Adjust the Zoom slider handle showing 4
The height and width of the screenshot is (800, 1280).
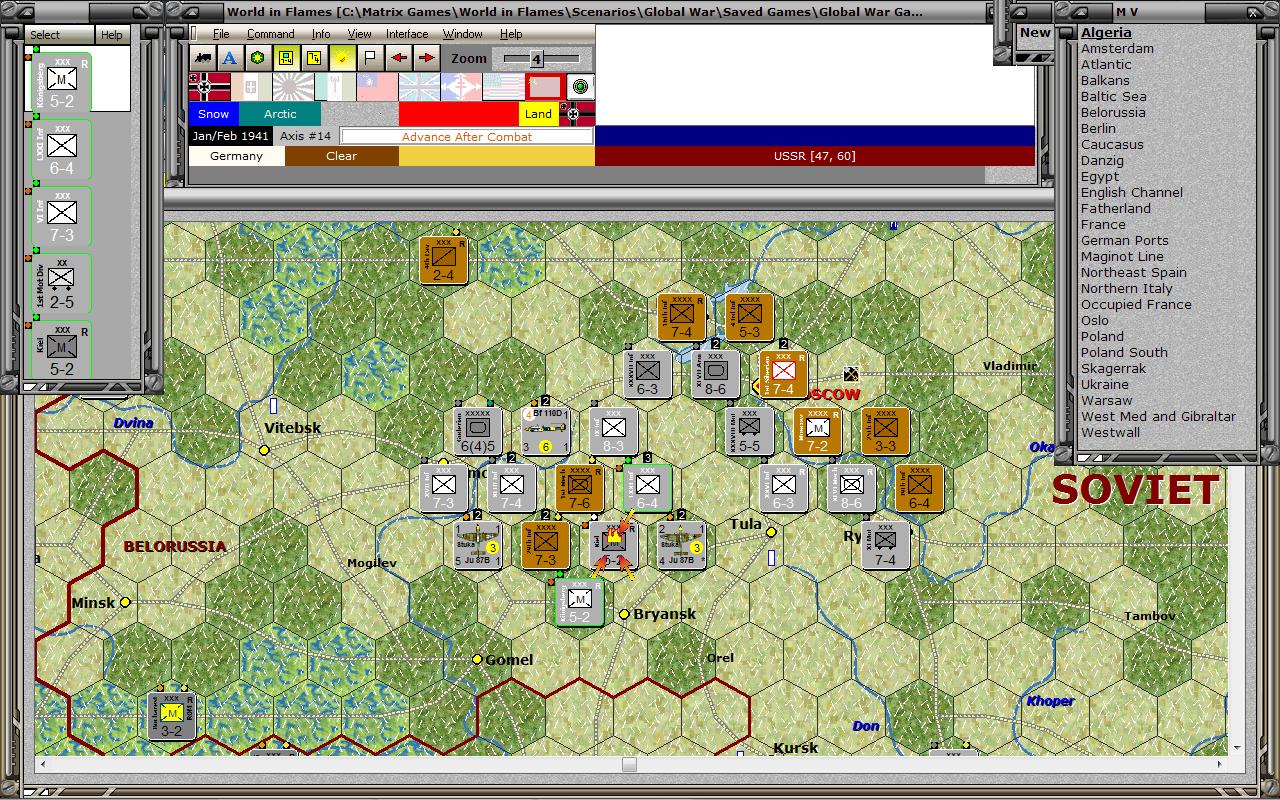point(535,59)
